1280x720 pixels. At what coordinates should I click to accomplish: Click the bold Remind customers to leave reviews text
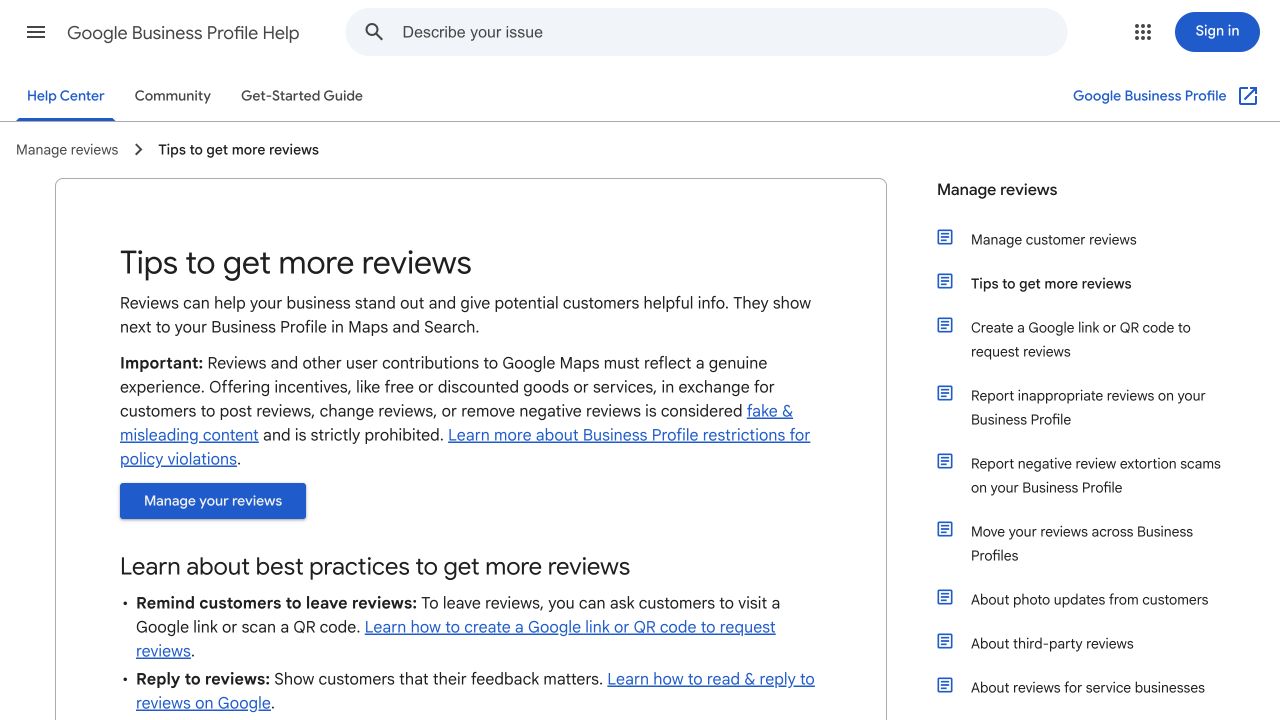[x=276, y=603]
